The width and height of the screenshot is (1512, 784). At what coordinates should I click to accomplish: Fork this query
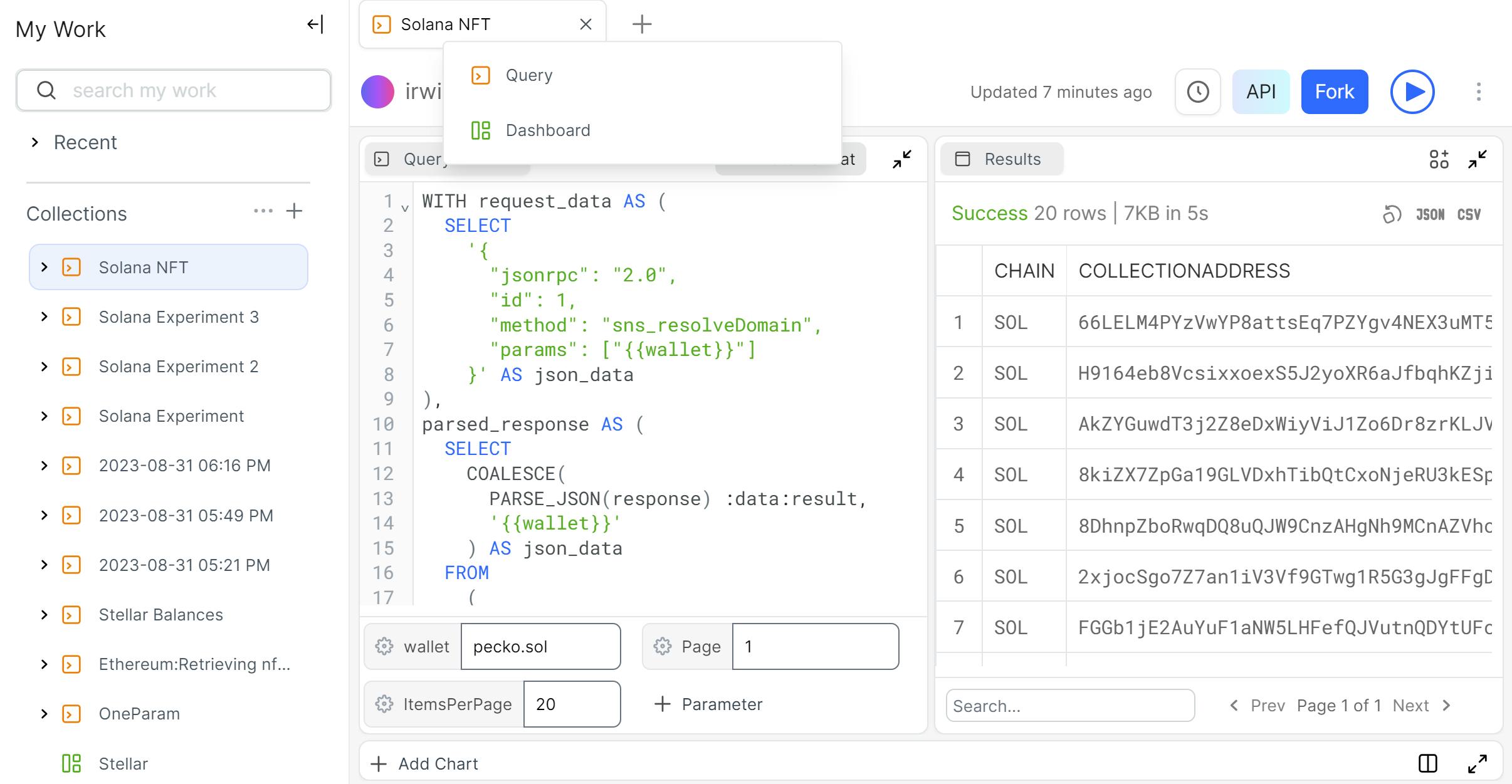(x=1335, y=92)
